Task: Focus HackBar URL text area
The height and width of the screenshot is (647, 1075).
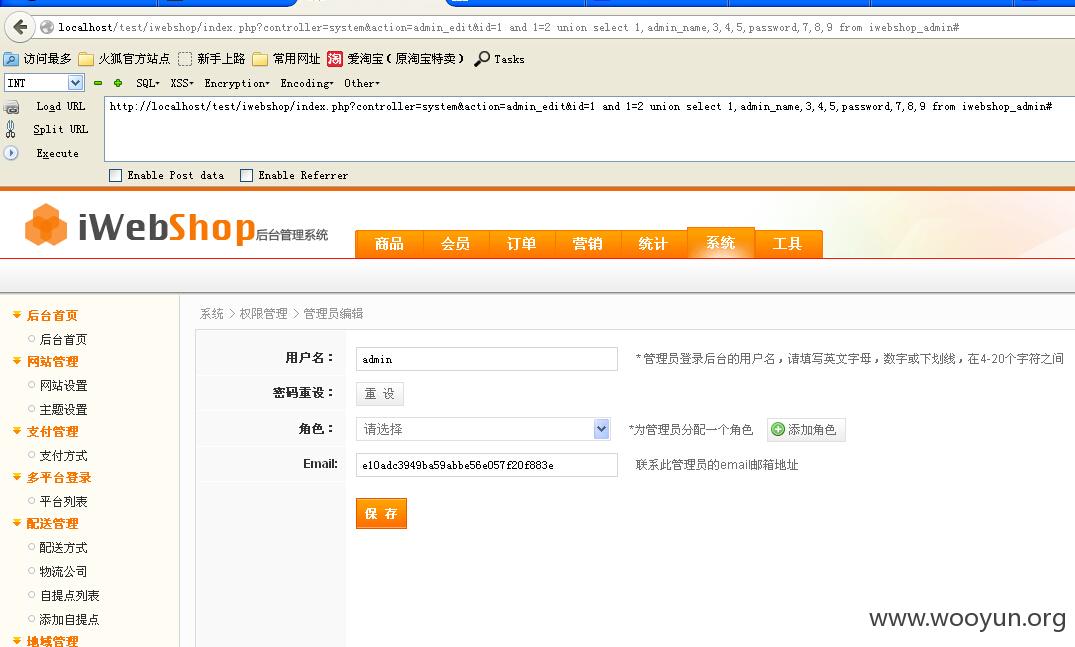Action: coord(590,130)
